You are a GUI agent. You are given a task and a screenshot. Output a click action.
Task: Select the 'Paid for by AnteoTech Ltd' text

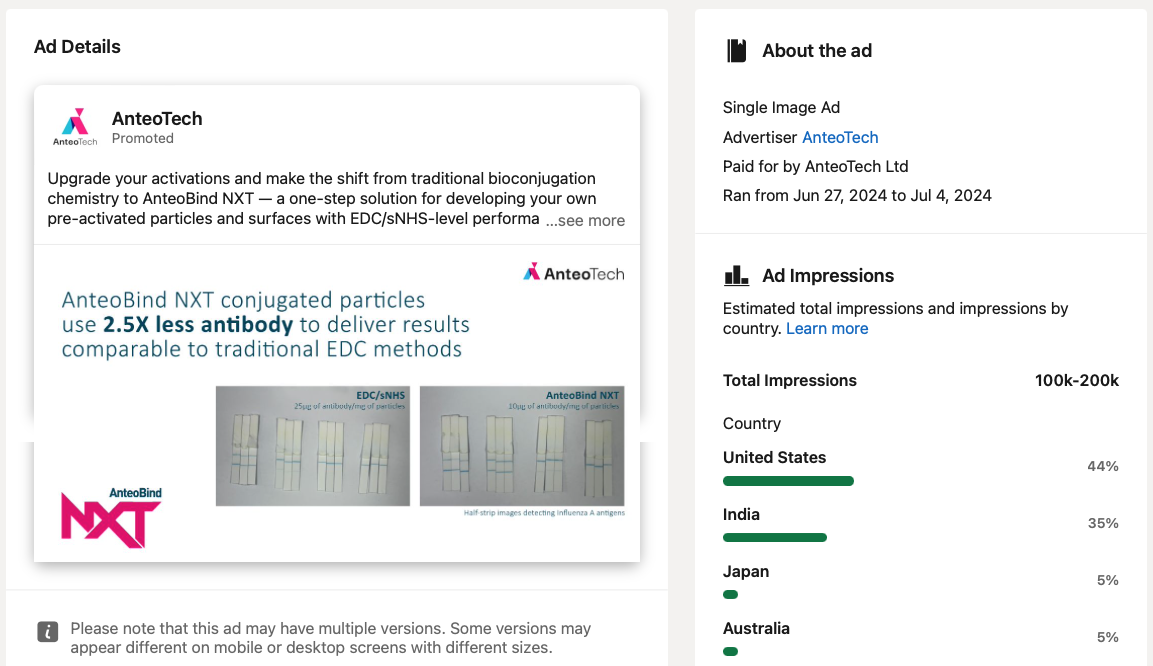click(x=815, y=167)
